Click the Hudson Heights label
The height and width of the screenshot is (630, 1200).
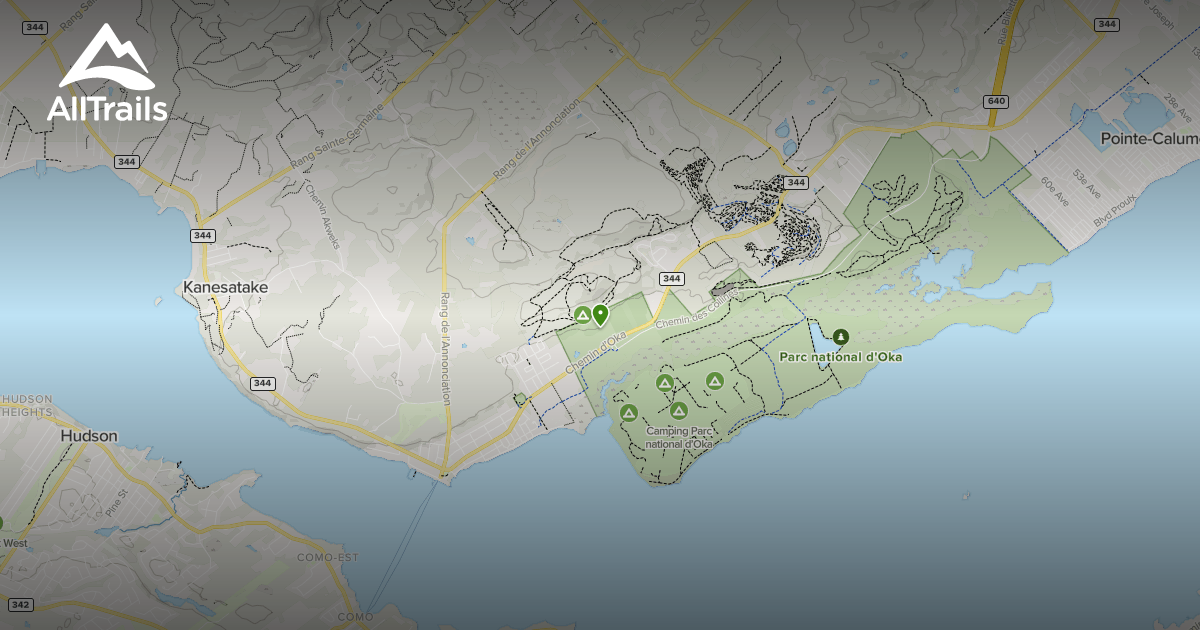25,405
